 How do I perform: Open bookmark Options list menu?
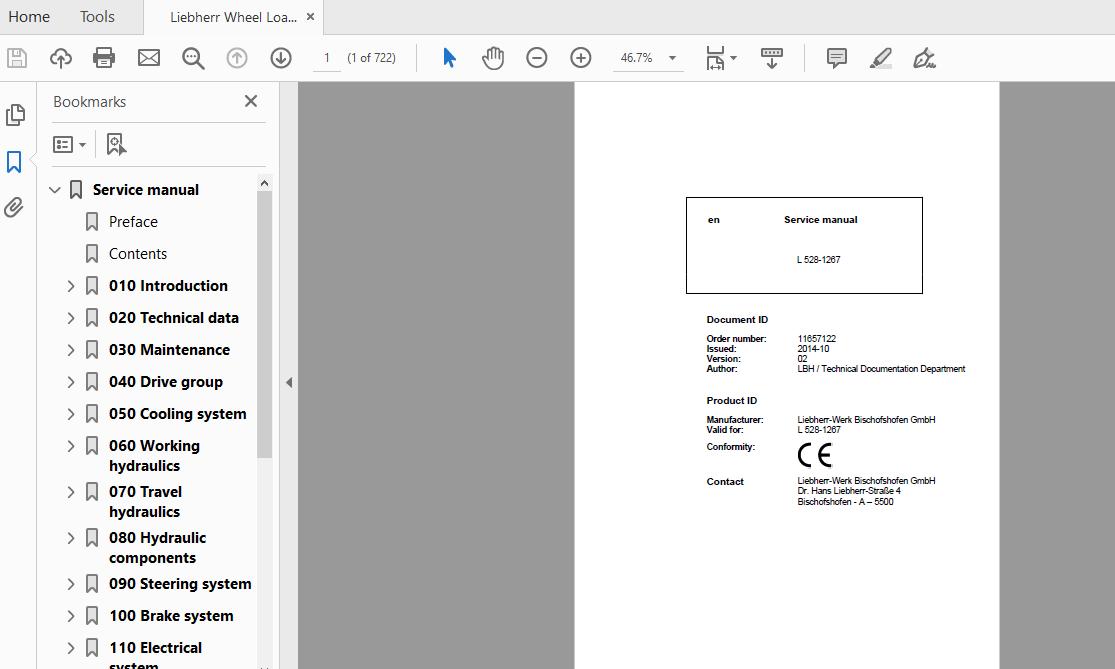[x=69, y=144]
